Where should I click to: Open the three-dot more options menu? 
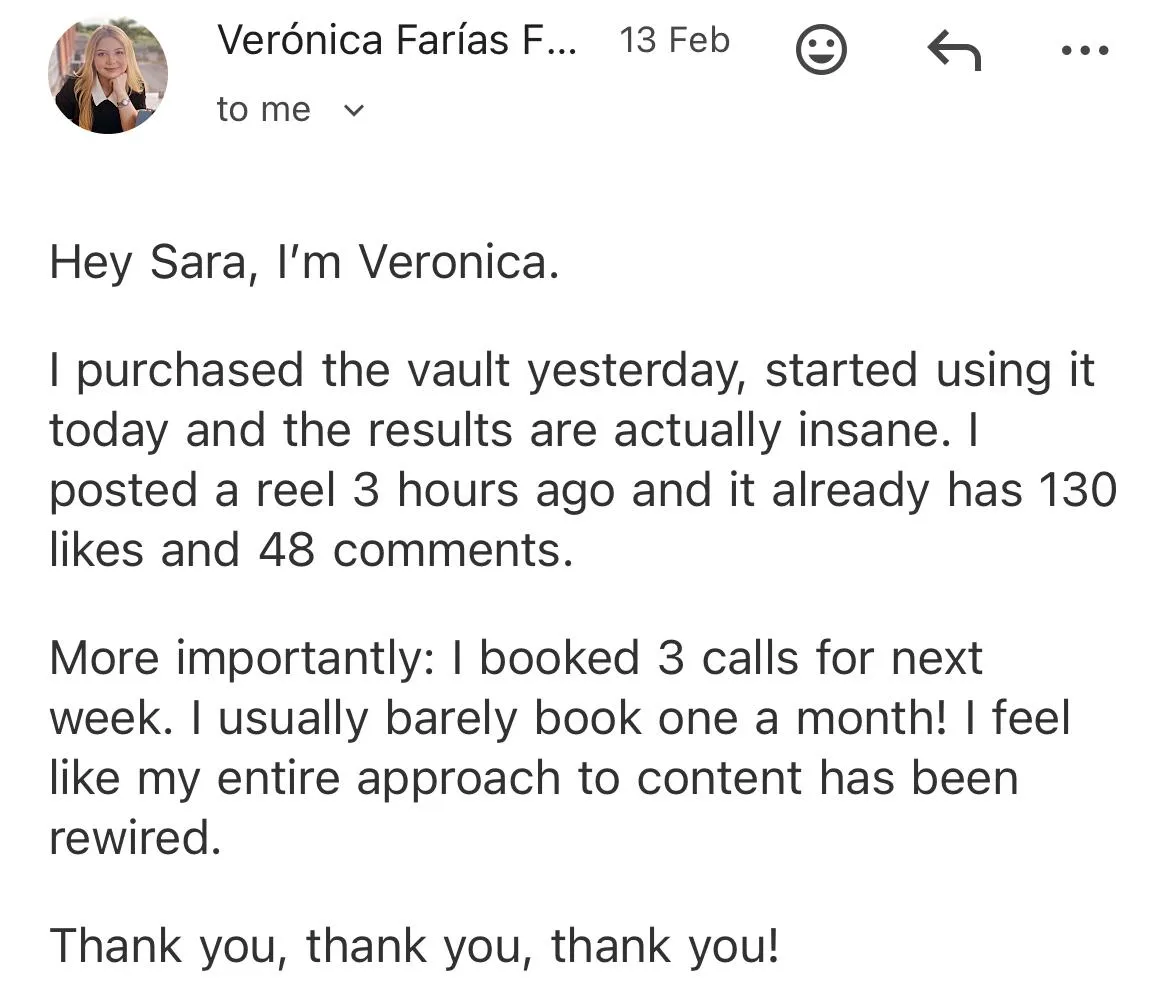(x=1084, y=50)
